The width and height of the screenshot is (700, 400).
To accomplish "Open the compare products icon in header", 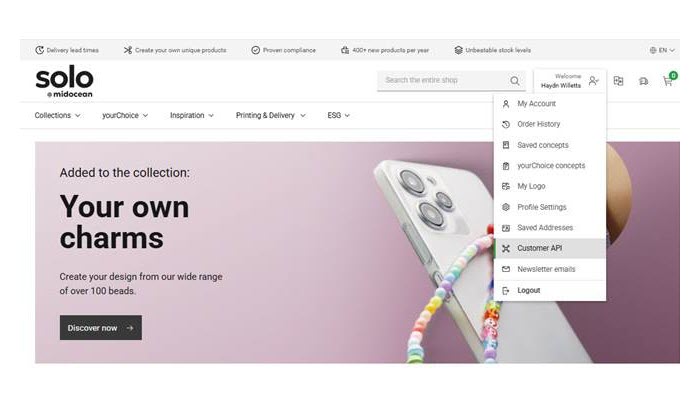I will click(x=618, y=81).
